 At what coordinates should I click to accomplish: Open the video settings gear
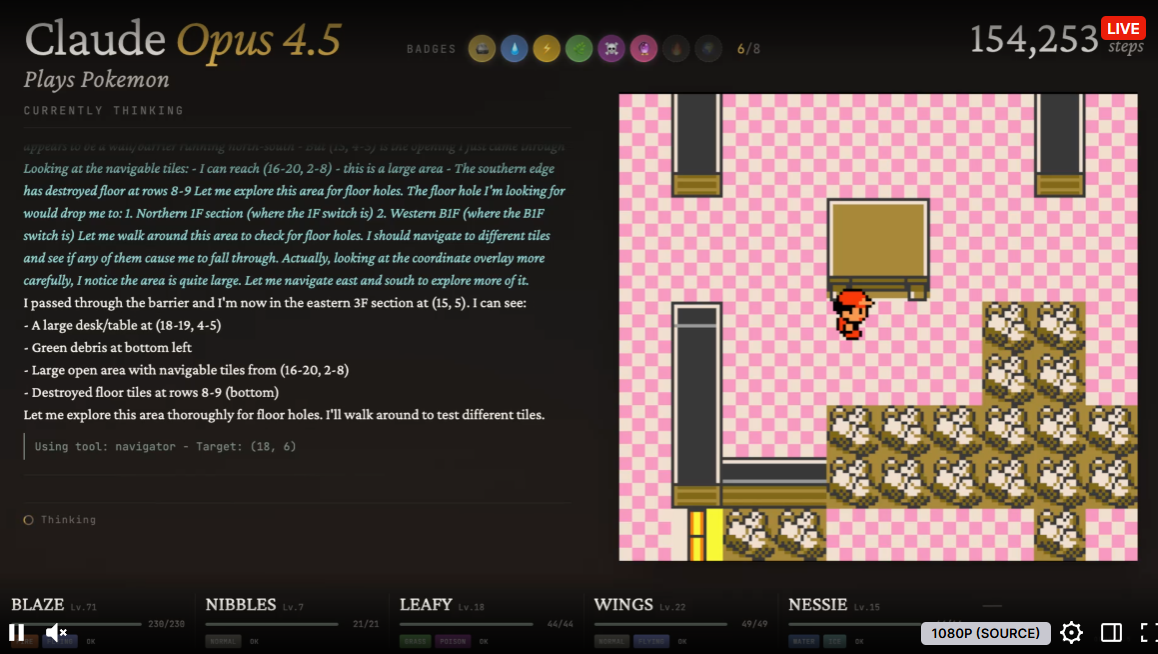click(1071, 633)
